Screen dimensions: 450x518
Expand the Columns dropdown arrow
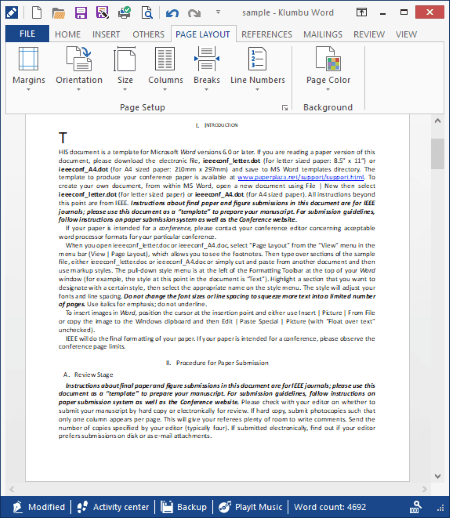(165, 89)
